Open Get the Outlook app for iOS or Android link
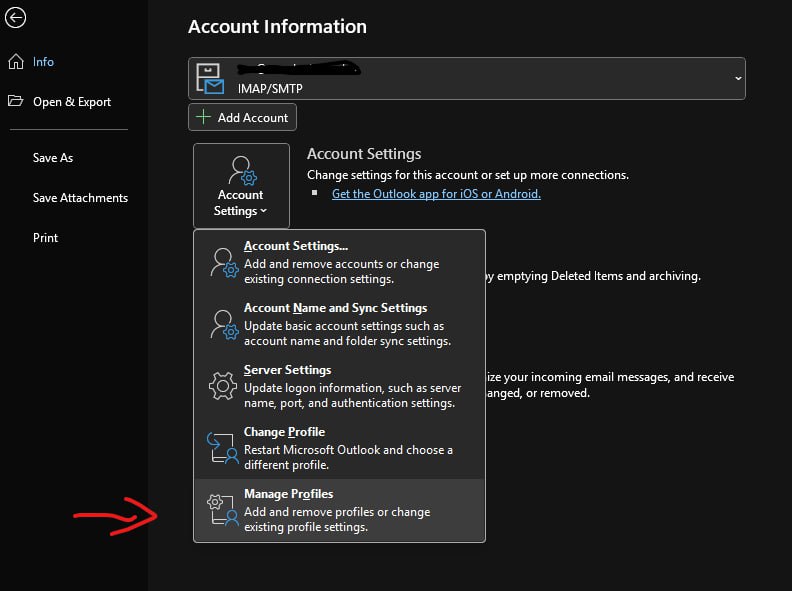This screenshot has width=792, height=591. pyautogui.click(x=436, y=193)
